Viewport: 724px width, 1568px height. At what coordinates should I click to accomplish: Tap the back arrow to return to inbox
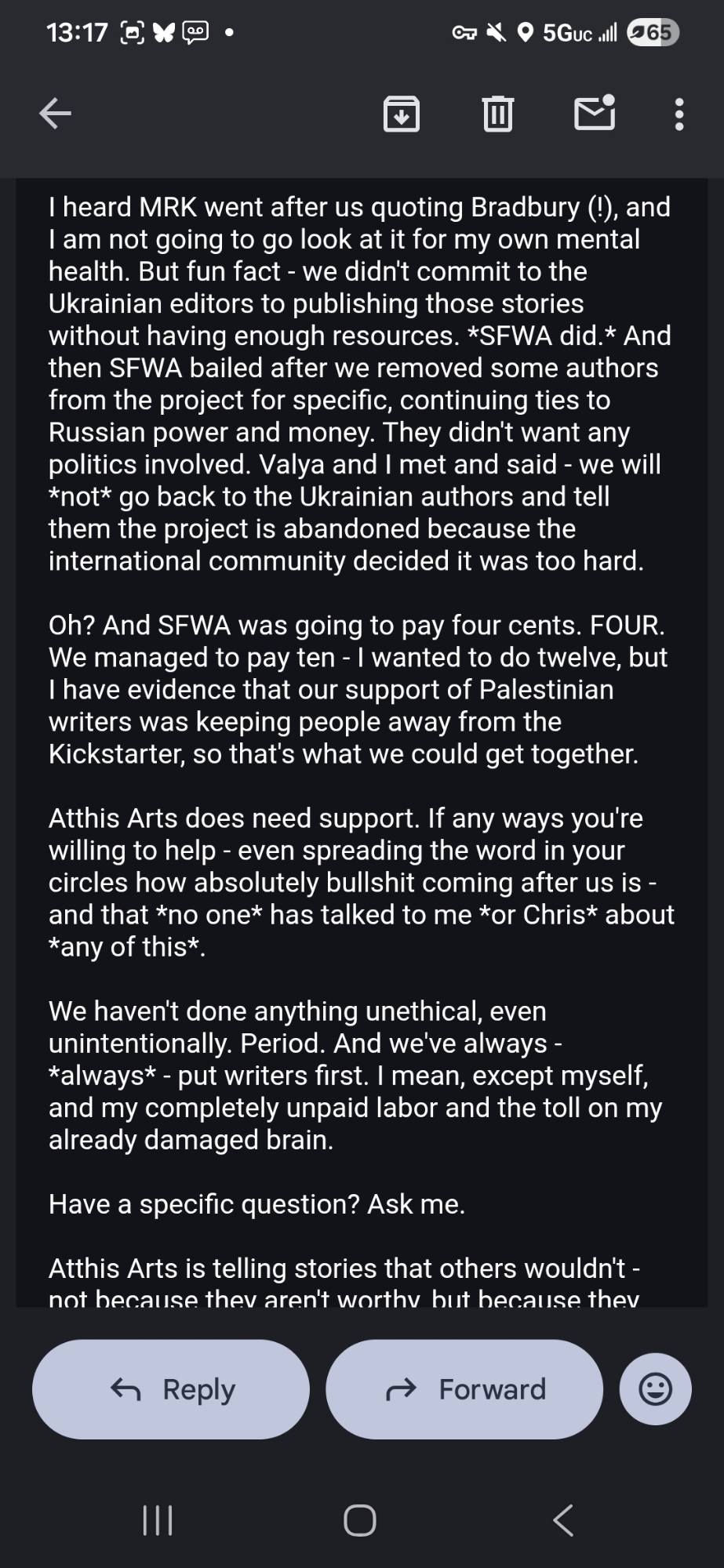(55, 114)
